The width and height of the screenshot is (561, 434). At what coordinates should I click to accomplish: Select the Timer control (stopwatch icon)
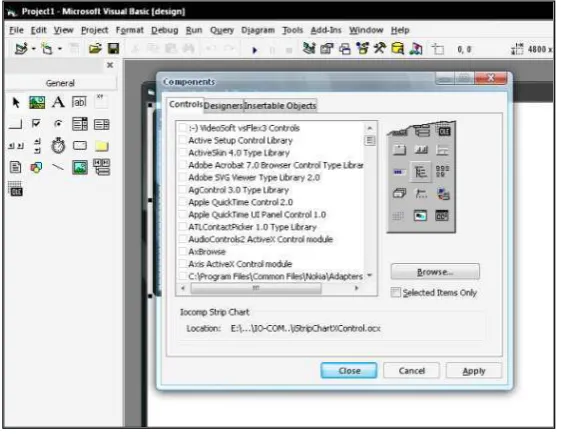(x=58, y=146)
